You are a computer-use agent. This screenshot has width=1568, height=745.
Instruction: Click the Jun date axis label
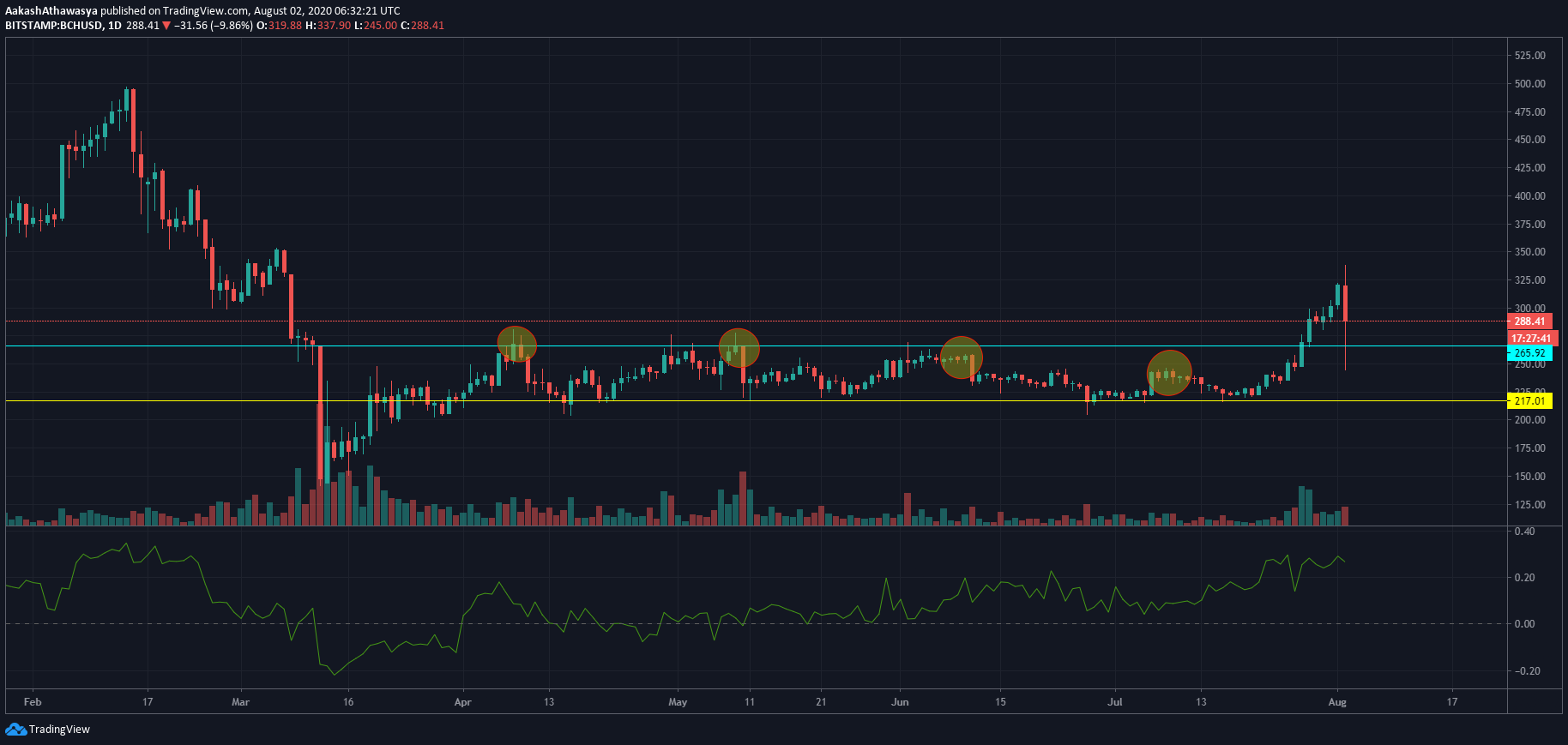coord(900,702)
